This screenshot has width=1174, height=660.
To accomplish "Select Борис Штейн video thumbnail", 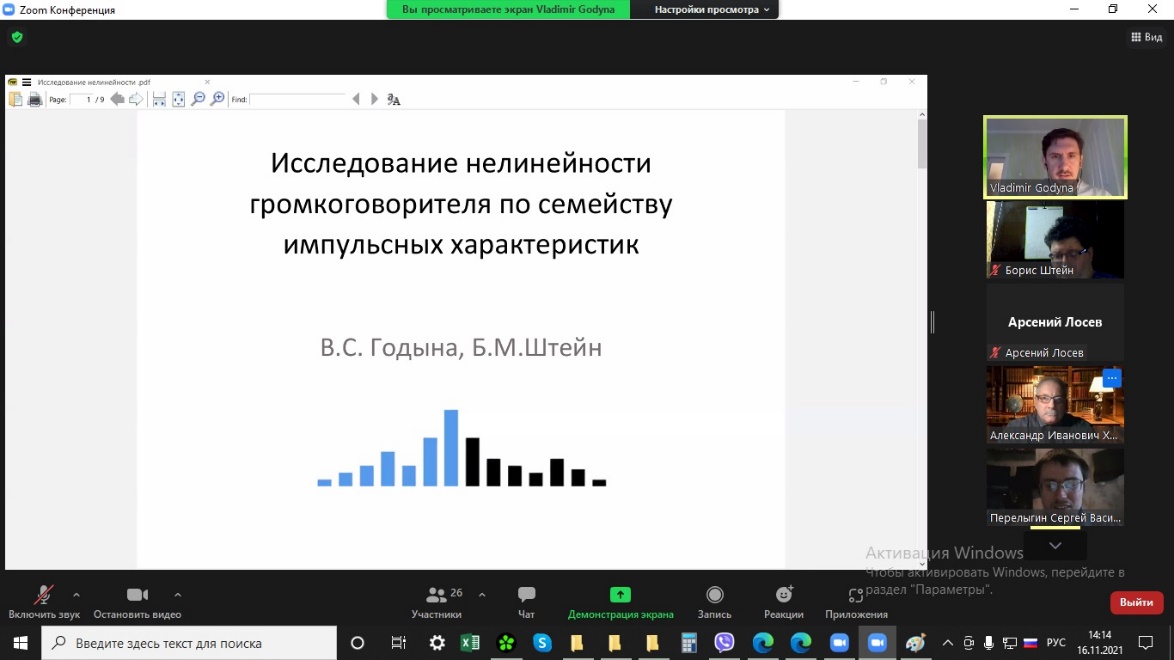I will click(x=1055, y=240).
